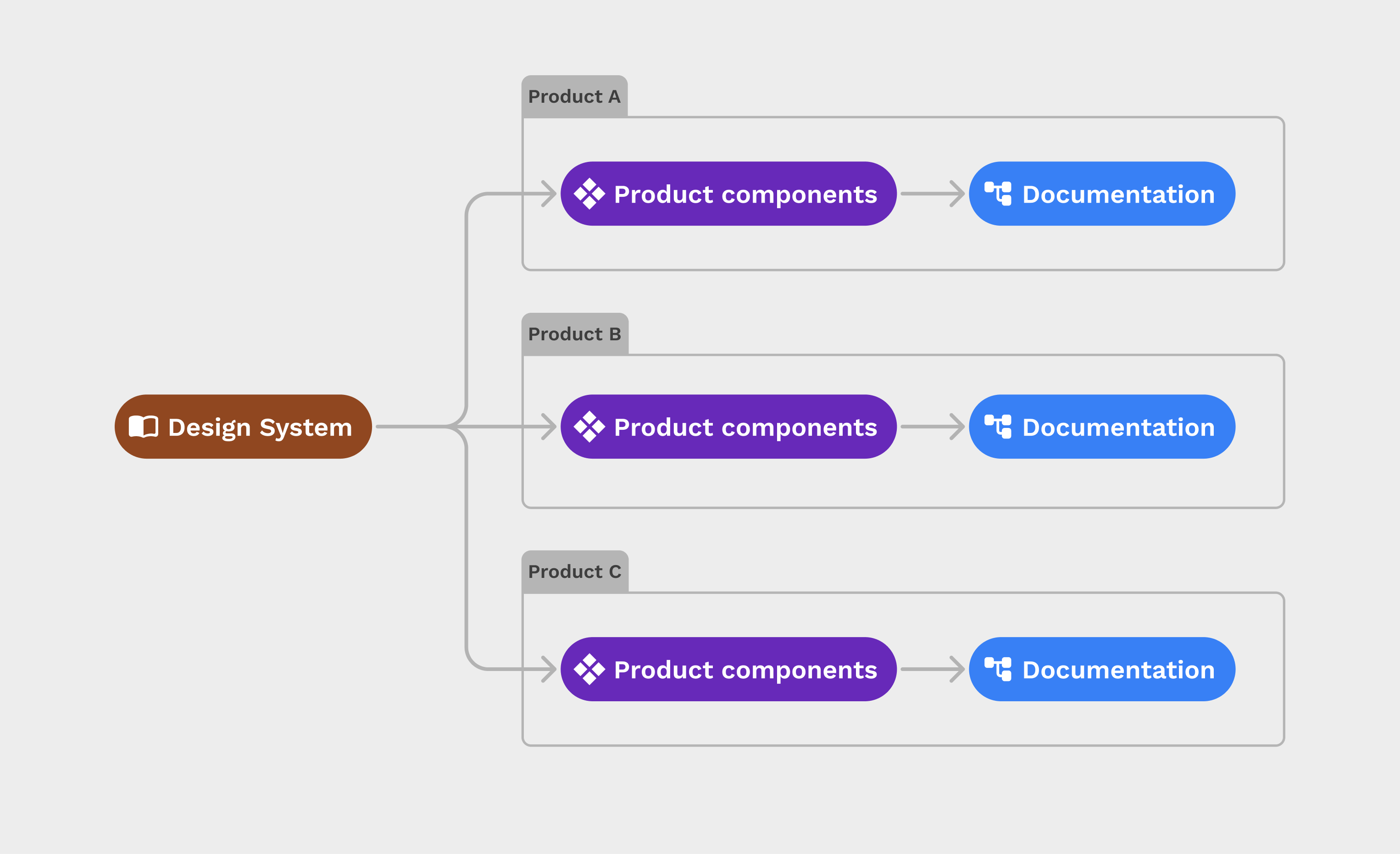The image size is (1400, 854).
Task: Click the Product components text in Product B
Action: tap(745, 427)
